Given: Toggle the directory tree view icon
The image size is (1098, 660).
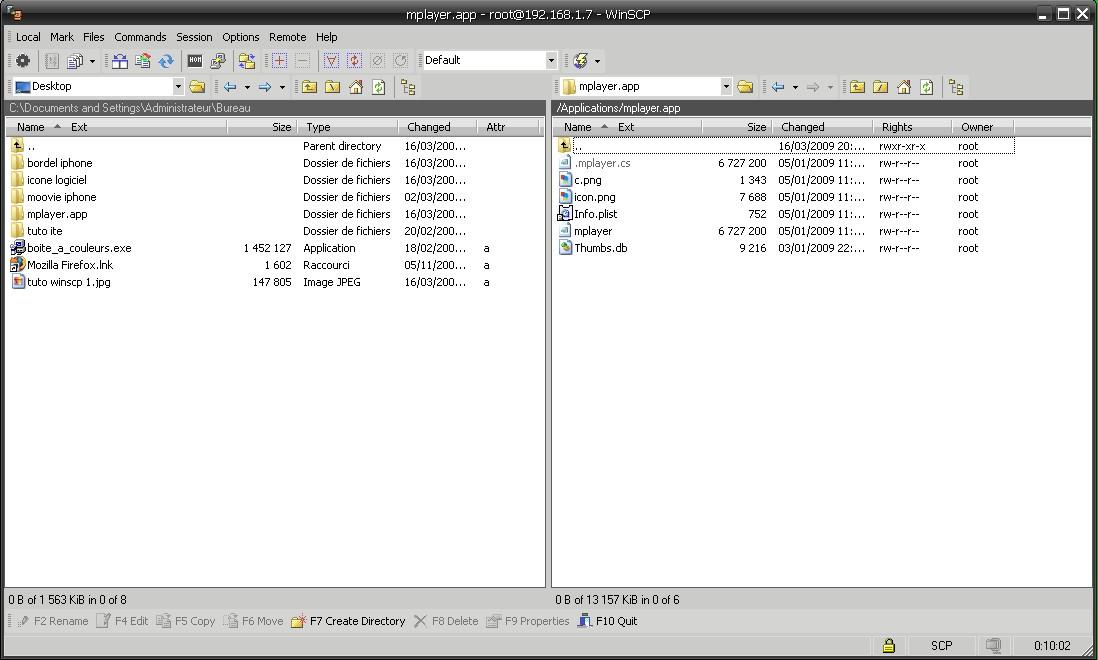Looking at the screenshot, I should pos(957,87).
